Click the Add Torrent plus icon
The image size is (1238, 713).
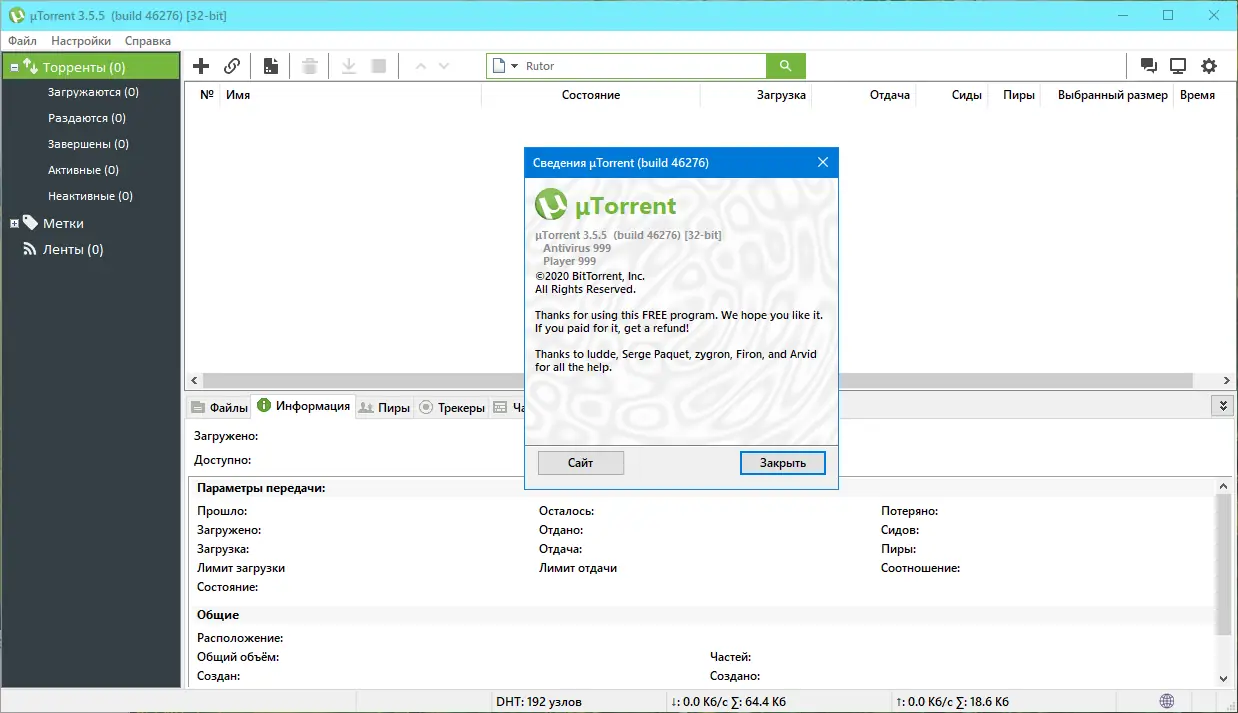point(201,66)
